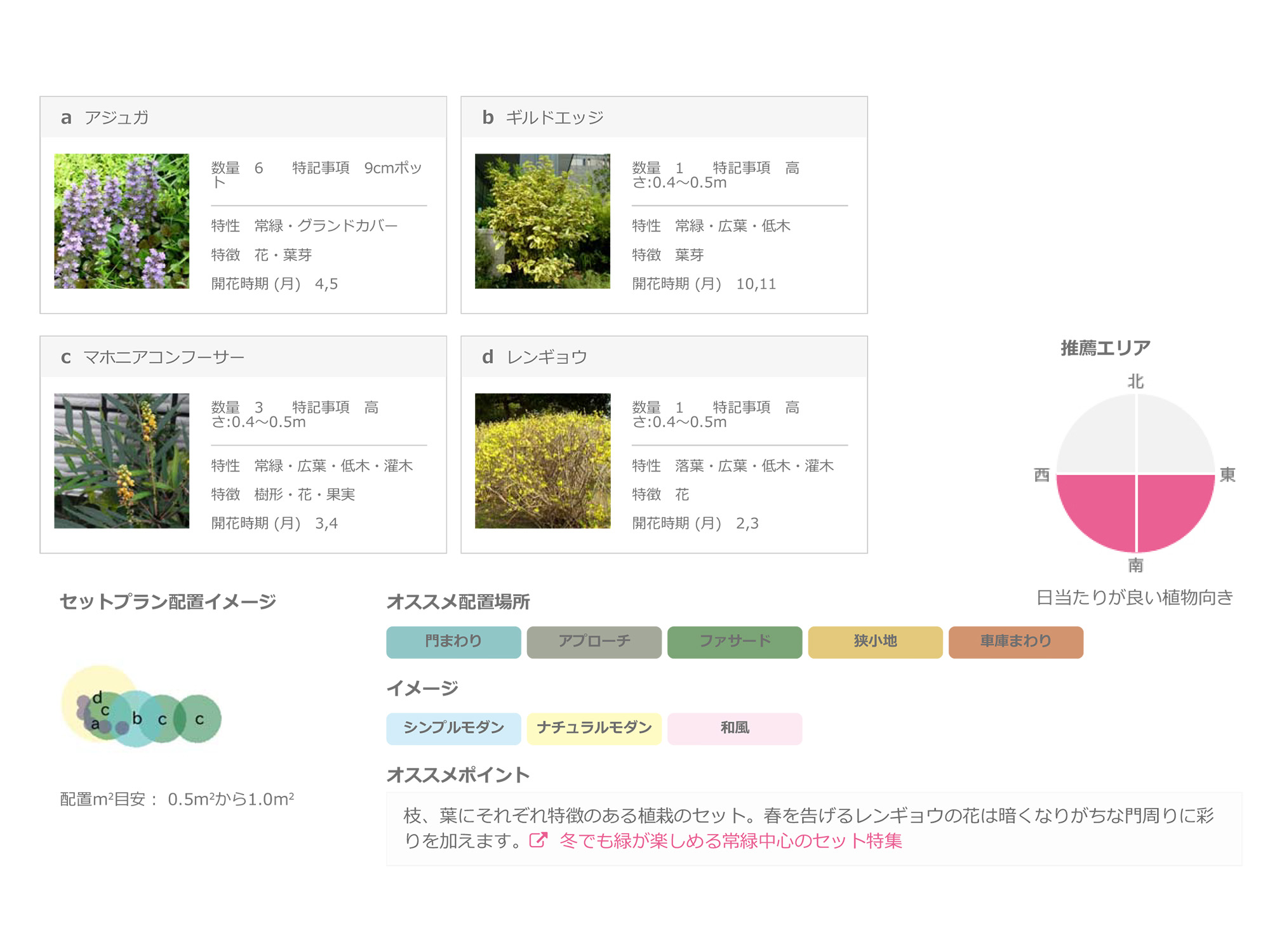This screenshot has width=1270, height=952.
Task: Click '開花時期 (月) 3,4' in マホニアコンフーサー card
Action: (274, 524)
